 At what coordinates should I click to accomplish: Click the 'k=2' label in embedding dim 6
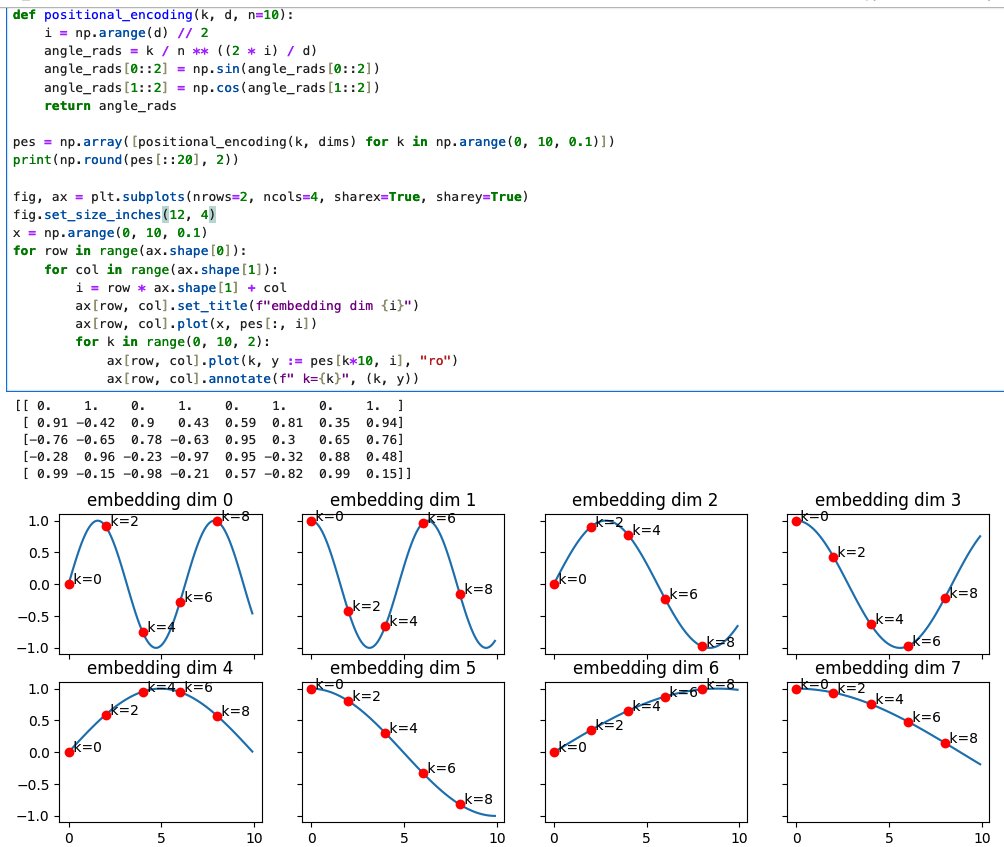click(609, 725)
